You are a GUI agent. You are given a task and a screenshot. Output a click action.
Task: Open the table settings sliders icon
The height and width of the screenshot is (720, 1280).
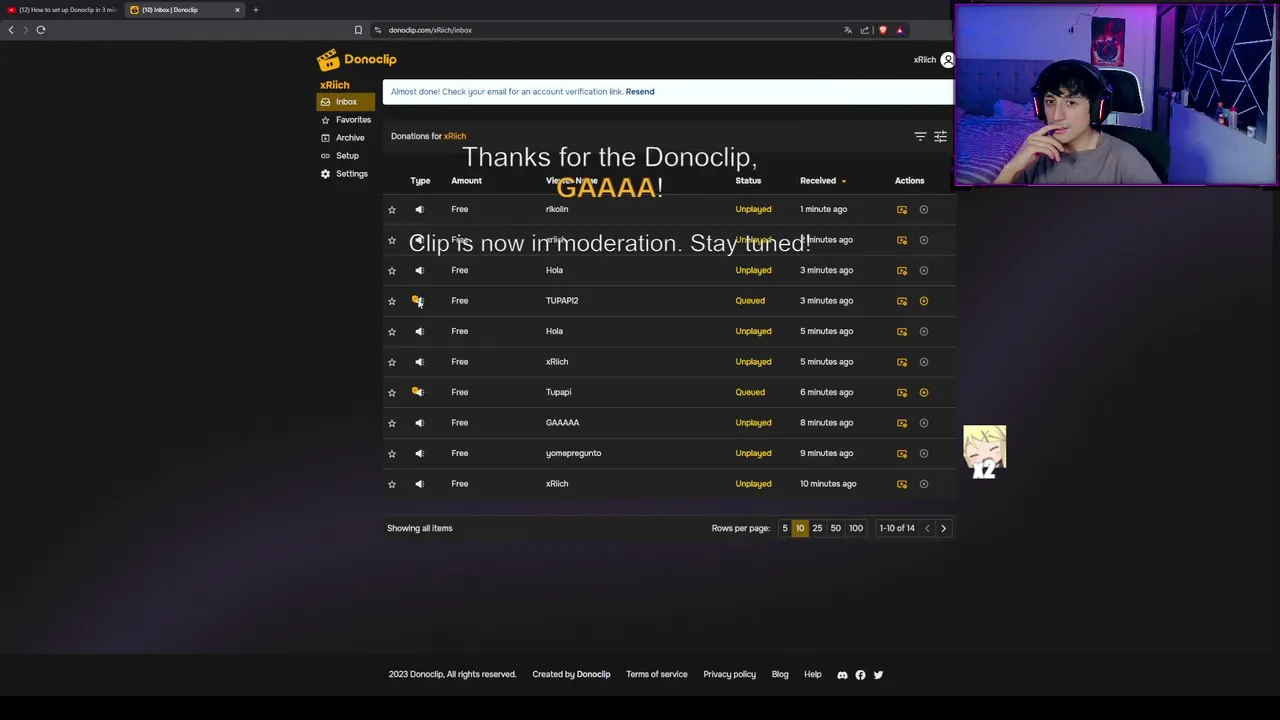click(x=940, y=136)
